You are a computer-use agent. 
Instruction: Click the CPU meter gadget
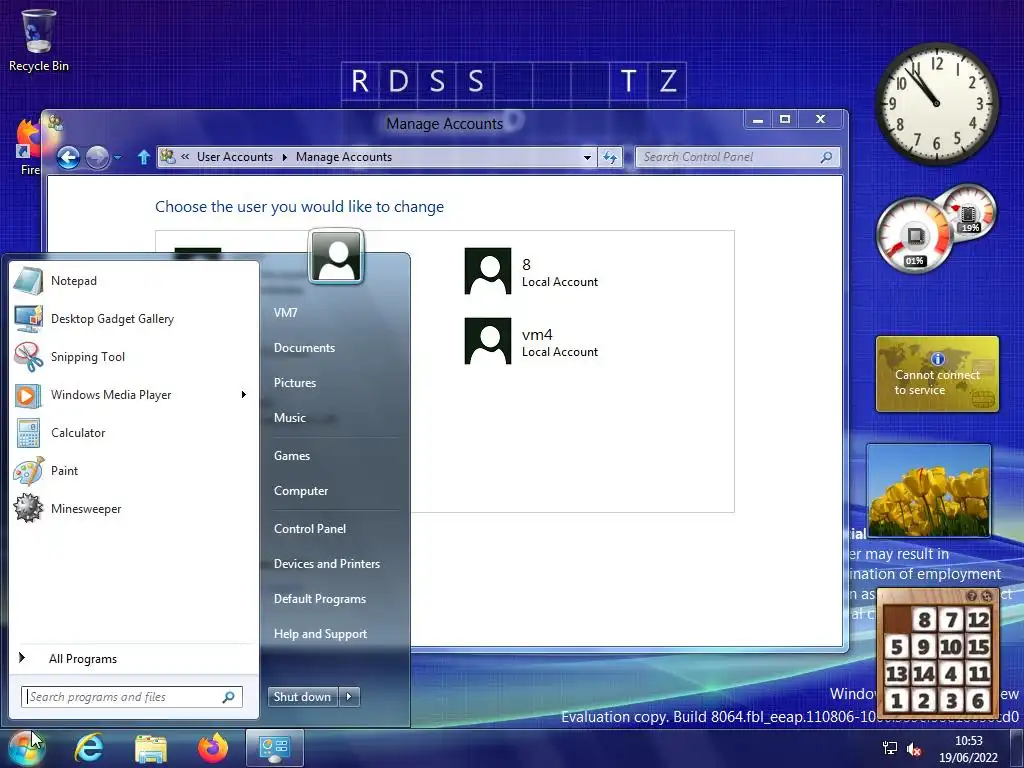click(914, 235)
